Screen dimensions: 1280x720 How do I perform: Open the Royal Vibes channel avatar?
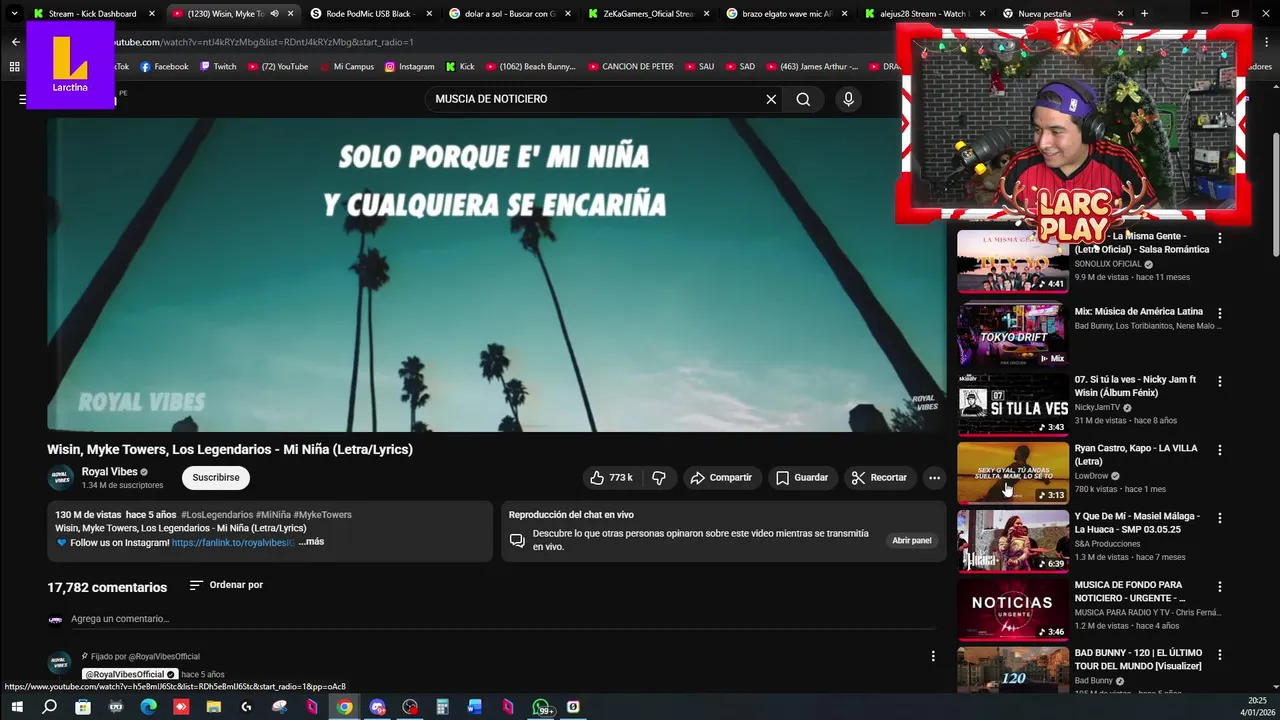pyautogui.click(x=61, y=478)
